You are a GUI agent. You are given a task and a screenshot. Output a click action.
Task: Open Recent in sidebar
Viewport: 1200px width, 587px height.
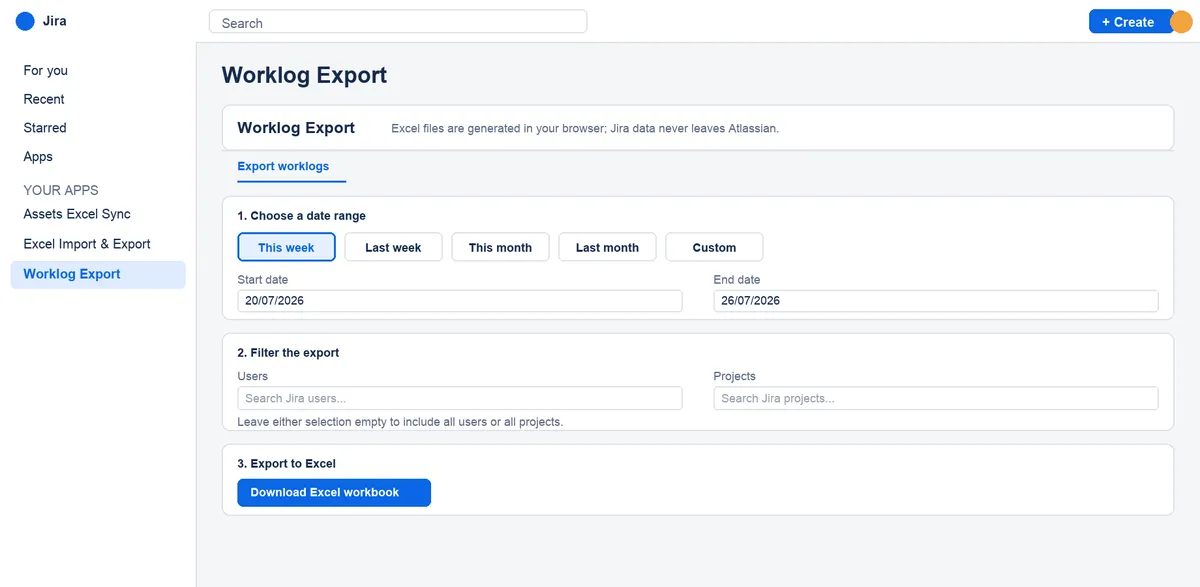[44, 99]
